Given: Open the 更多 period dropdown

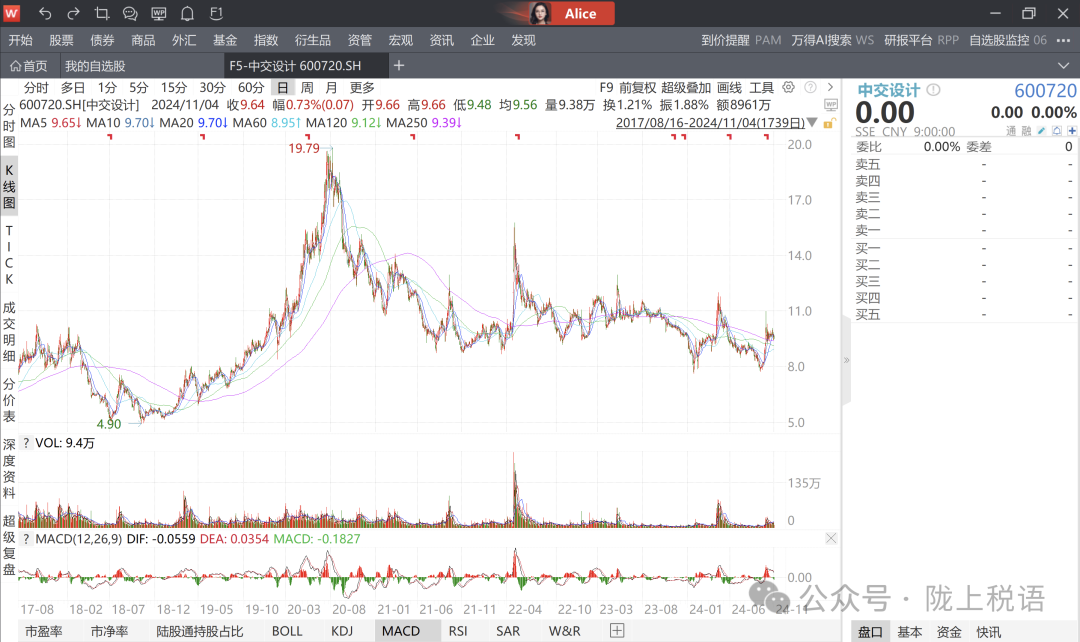Looking at the screenshot, I should tap(362, 87).
